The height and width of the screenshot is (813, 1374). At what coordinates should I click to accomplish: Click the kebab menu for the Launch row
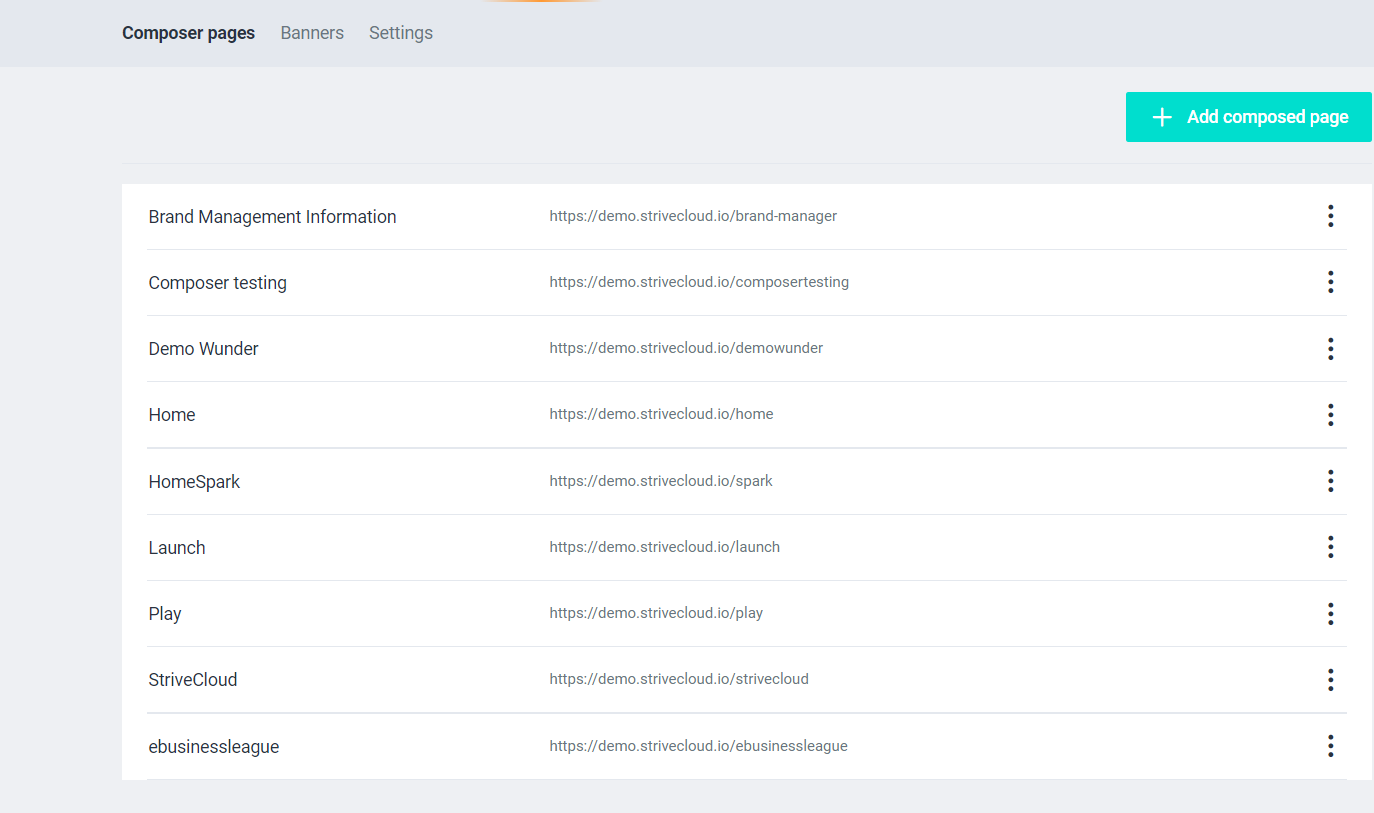point(1331,547)
